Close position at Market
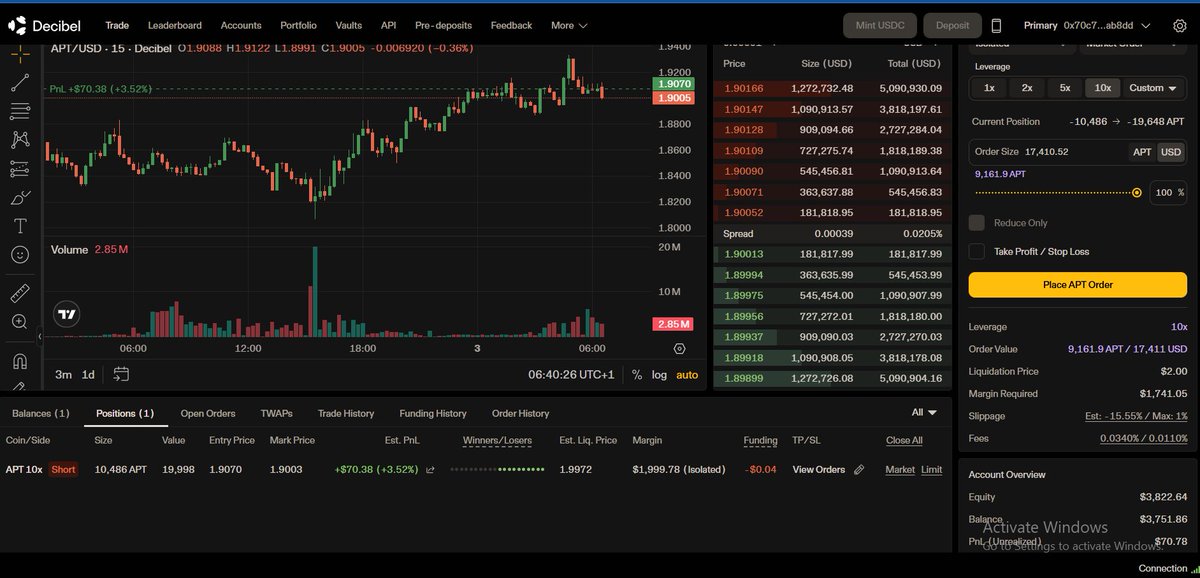Viewport: 1200px width, 578px height. [900, 470]
